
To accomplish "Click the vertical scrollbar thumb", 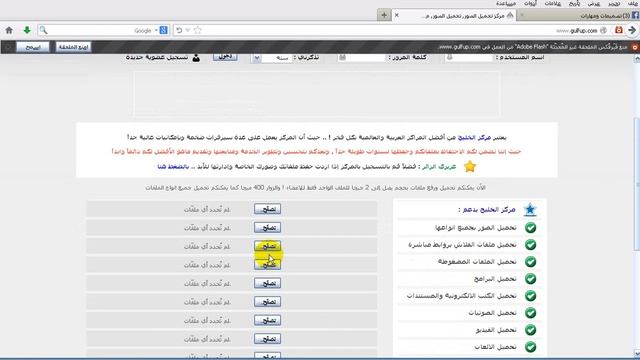I will point(636,184).
